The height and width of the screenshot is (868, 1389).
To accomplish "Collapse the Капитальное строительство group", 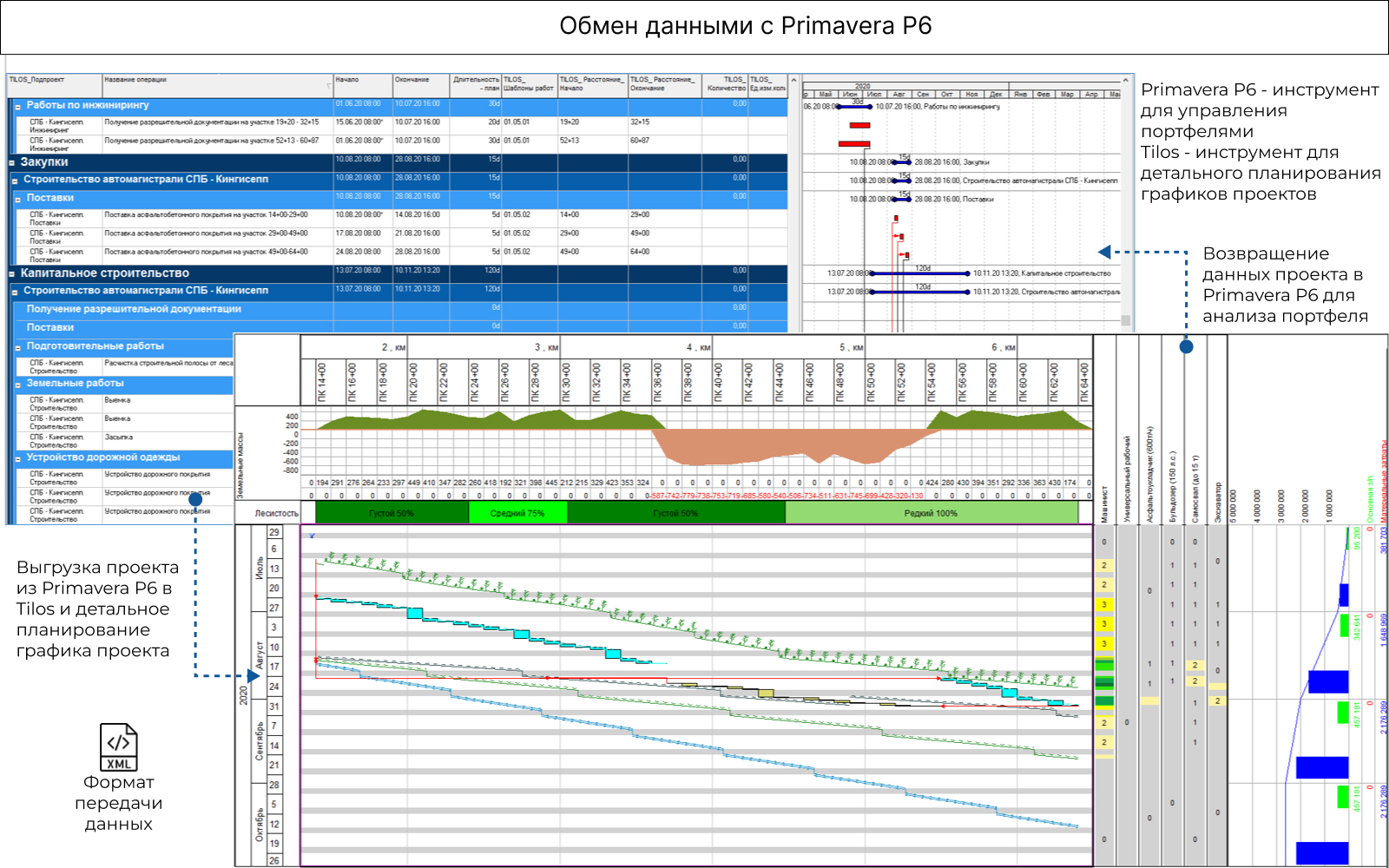I will (x=11, y=273).
